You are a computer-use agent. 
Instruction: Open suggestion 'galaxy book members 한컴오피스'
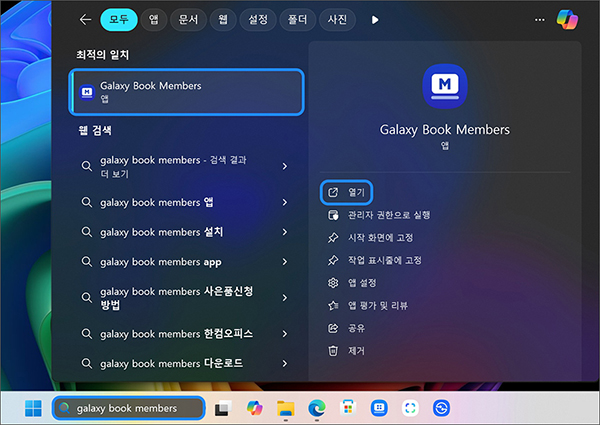(186, 334)
